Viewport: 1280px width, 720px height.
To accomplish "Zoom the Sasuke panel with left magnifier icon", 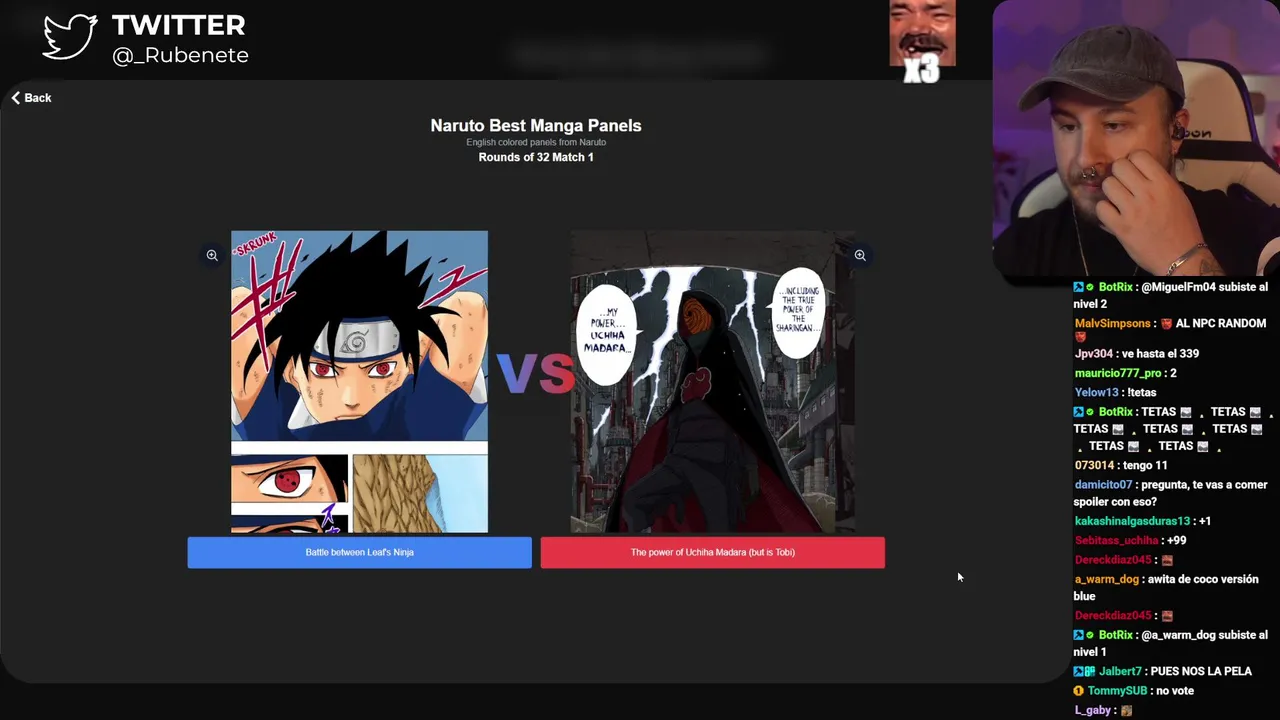I will tap(212, 255).
